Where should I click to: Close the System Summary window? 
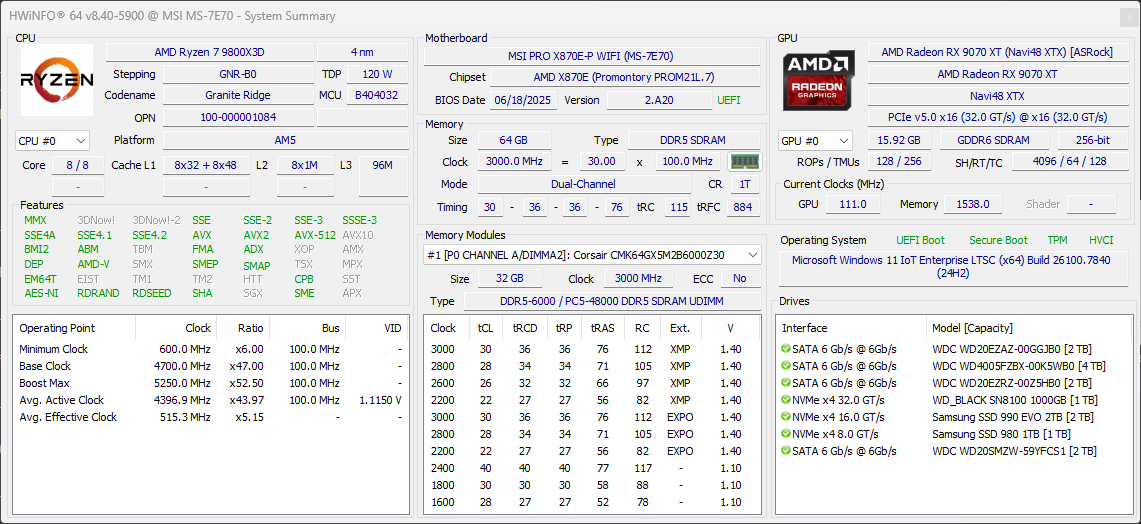[1129, 16]
